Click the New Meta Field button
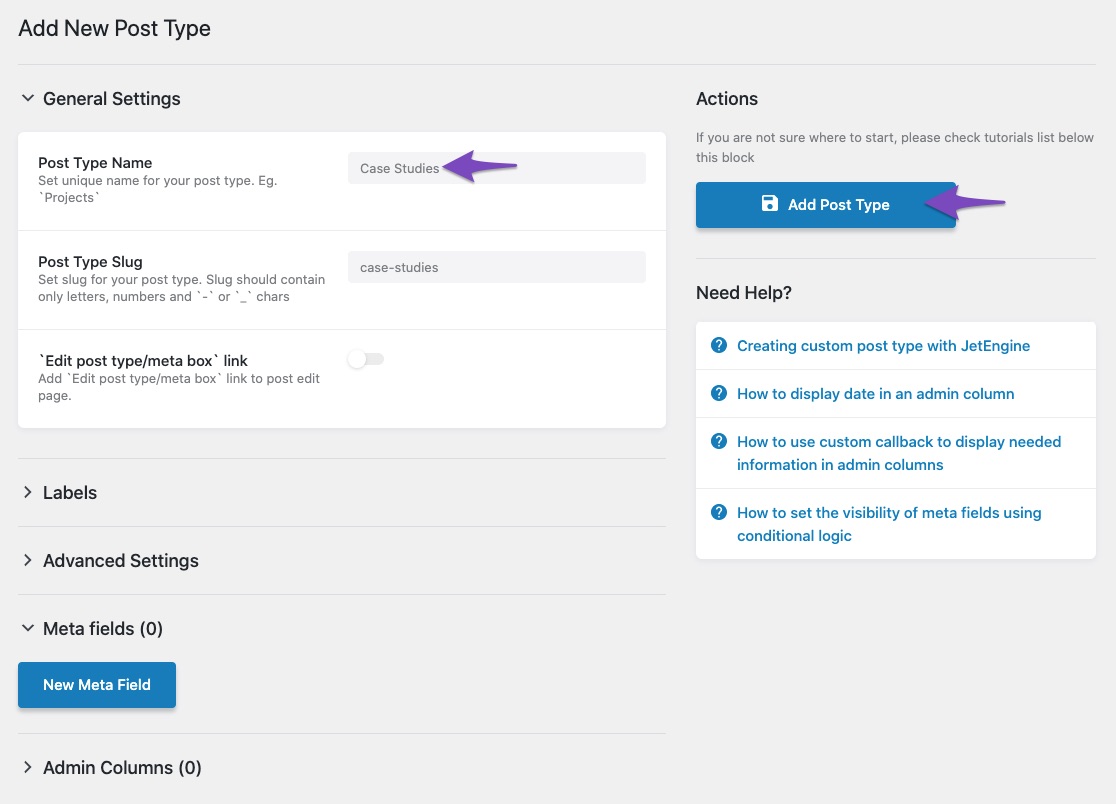Viewport: 1116px width, 804px height. point(97,684)
